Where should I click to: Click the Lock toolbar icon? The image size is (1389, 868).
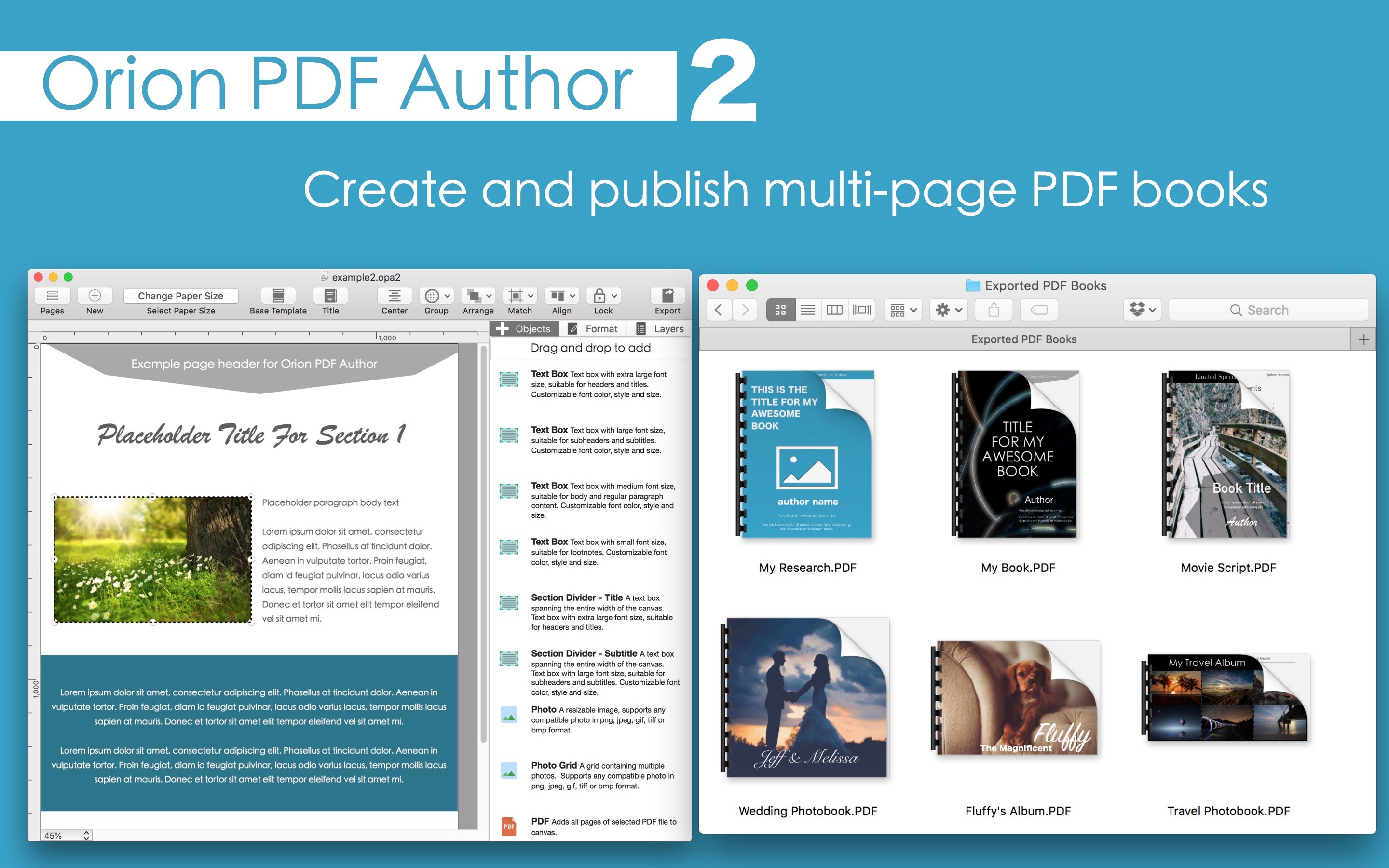point(599,296)
